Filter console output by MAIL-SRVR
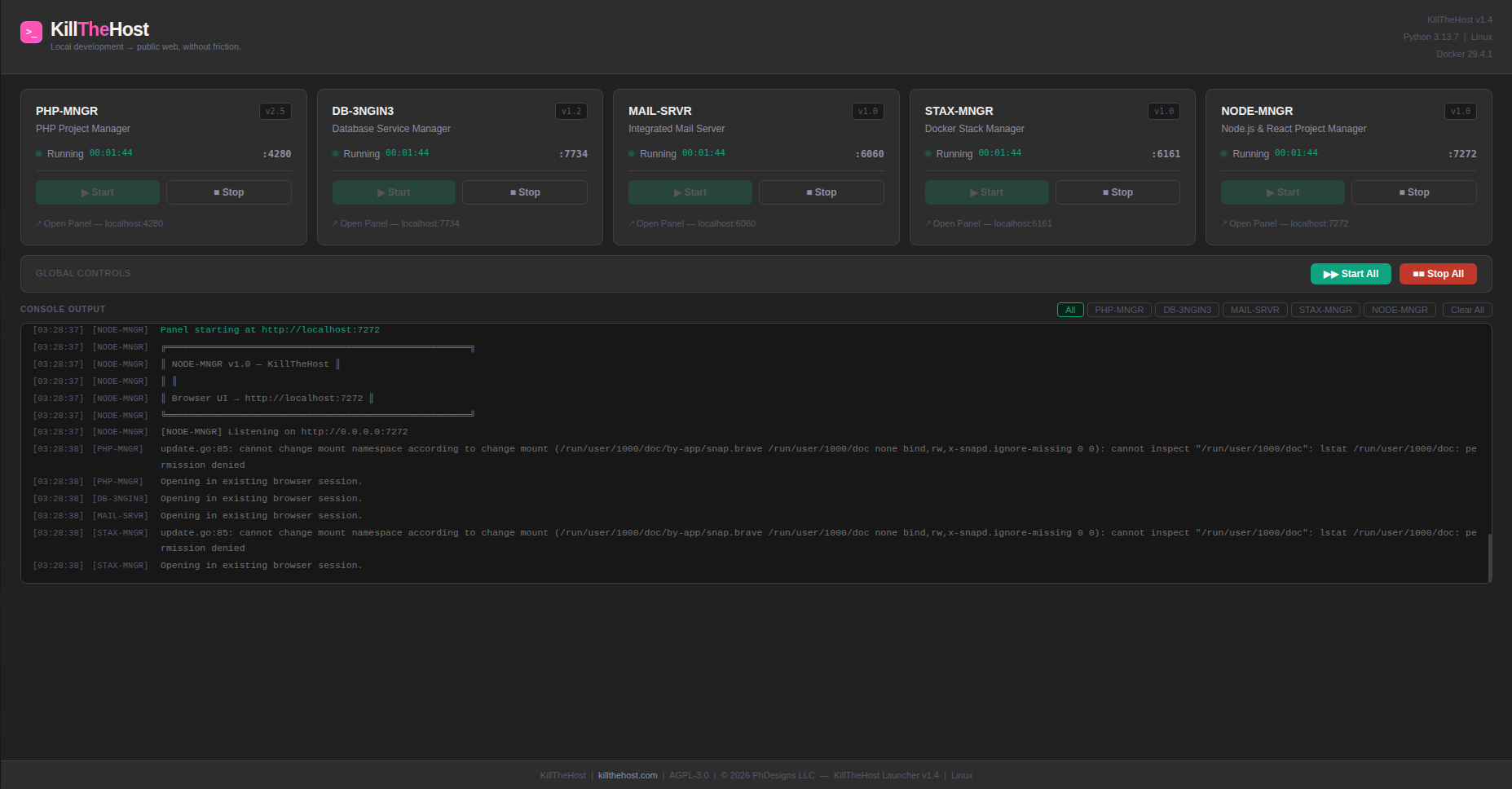 tap(1255, 310)
